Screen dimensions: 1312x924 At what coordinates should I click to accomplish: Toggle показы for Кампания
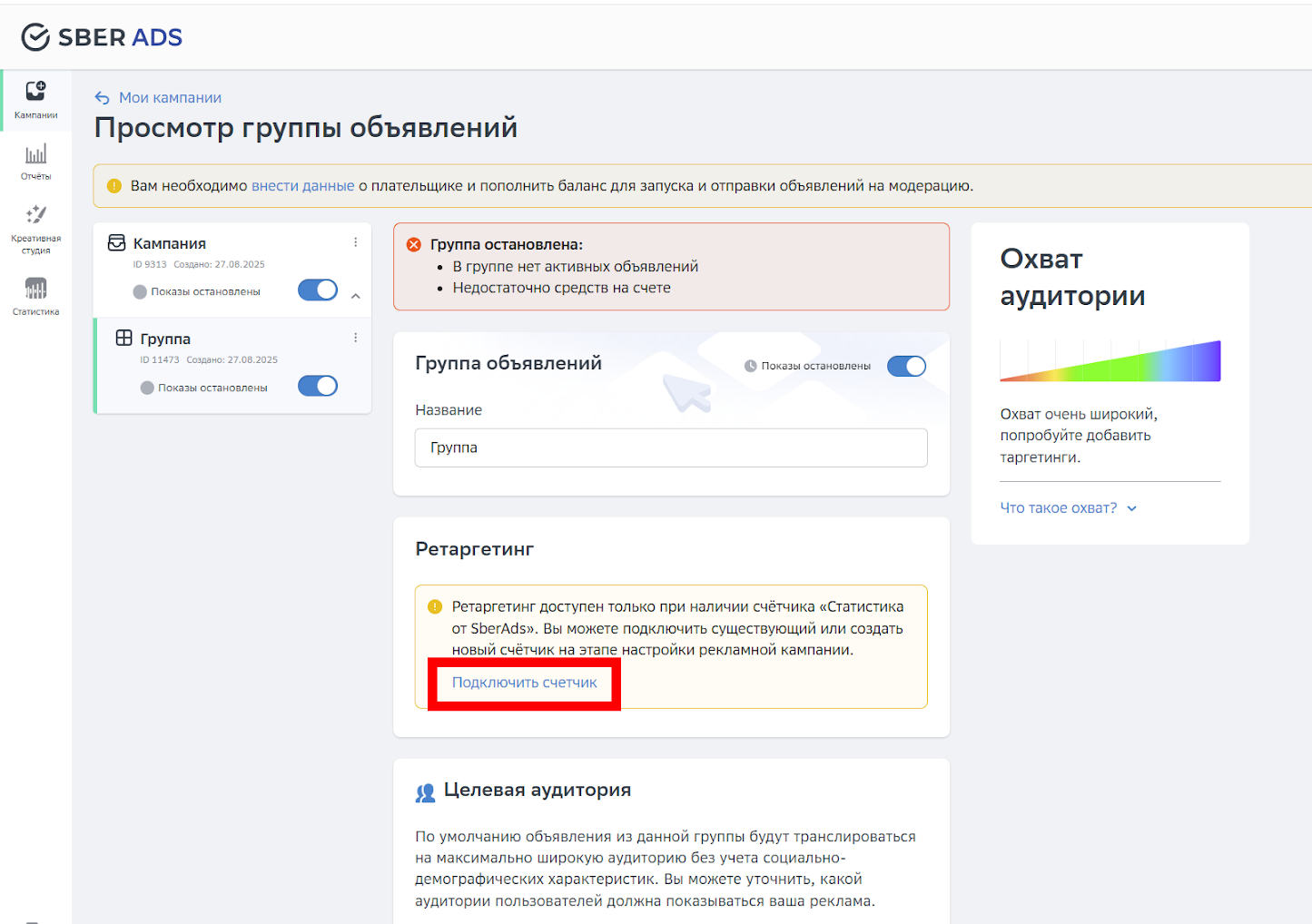tap(317, 290)
